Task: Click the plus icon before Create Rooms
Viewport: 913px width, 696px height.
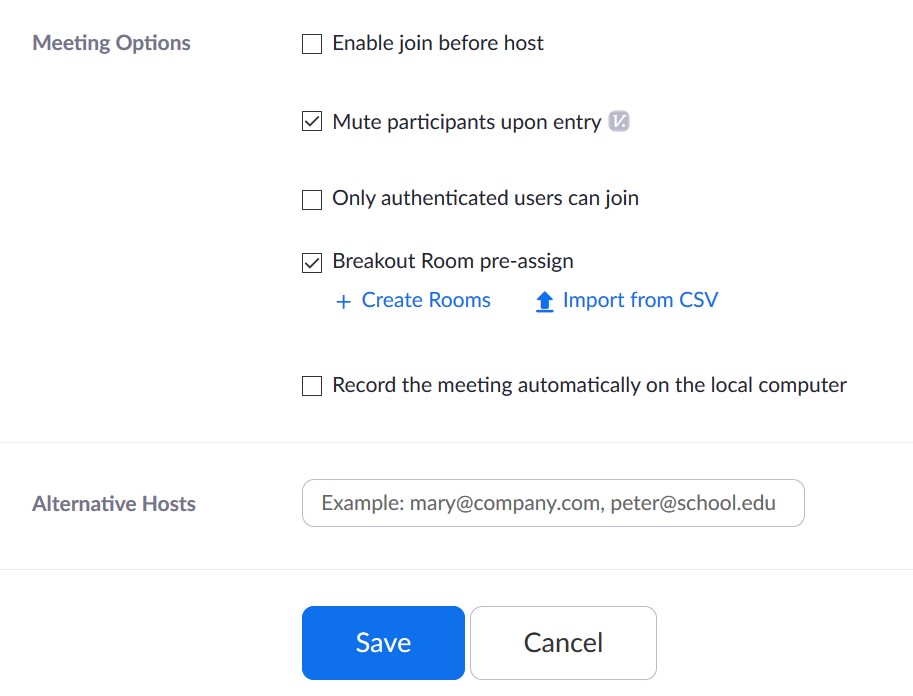Action: coord(343,301)
